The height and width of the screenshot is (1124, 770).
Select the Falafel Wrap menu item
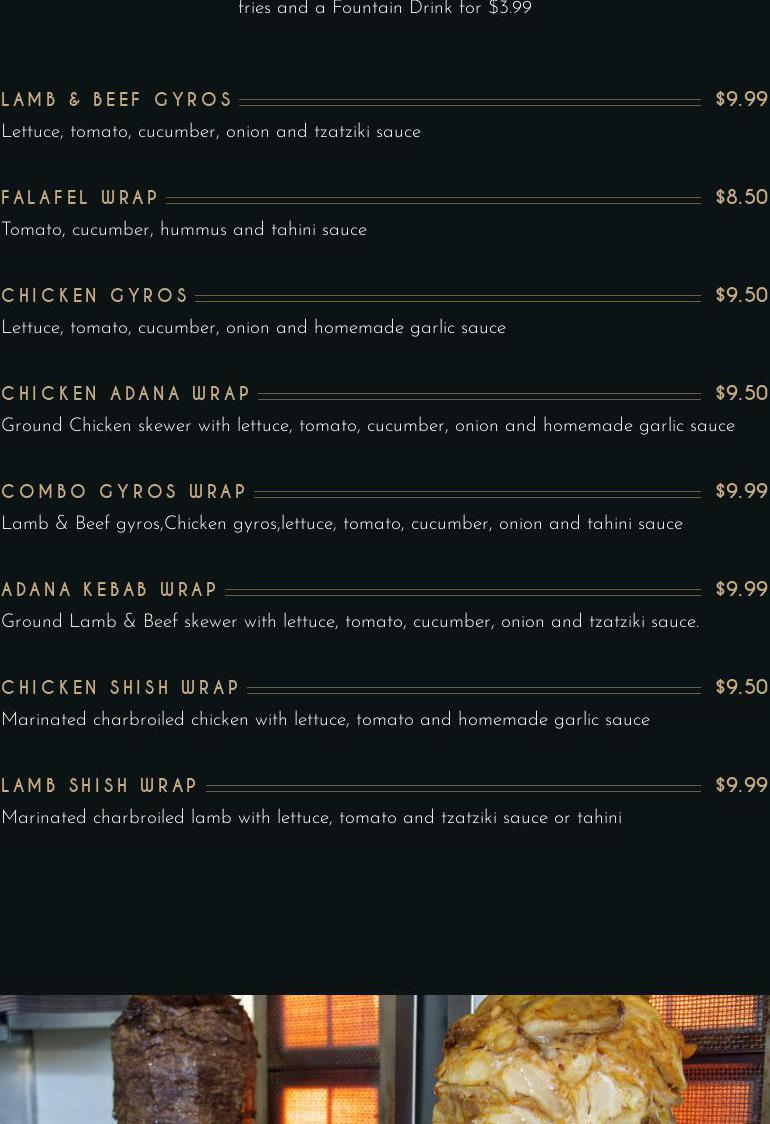(80, 198)
